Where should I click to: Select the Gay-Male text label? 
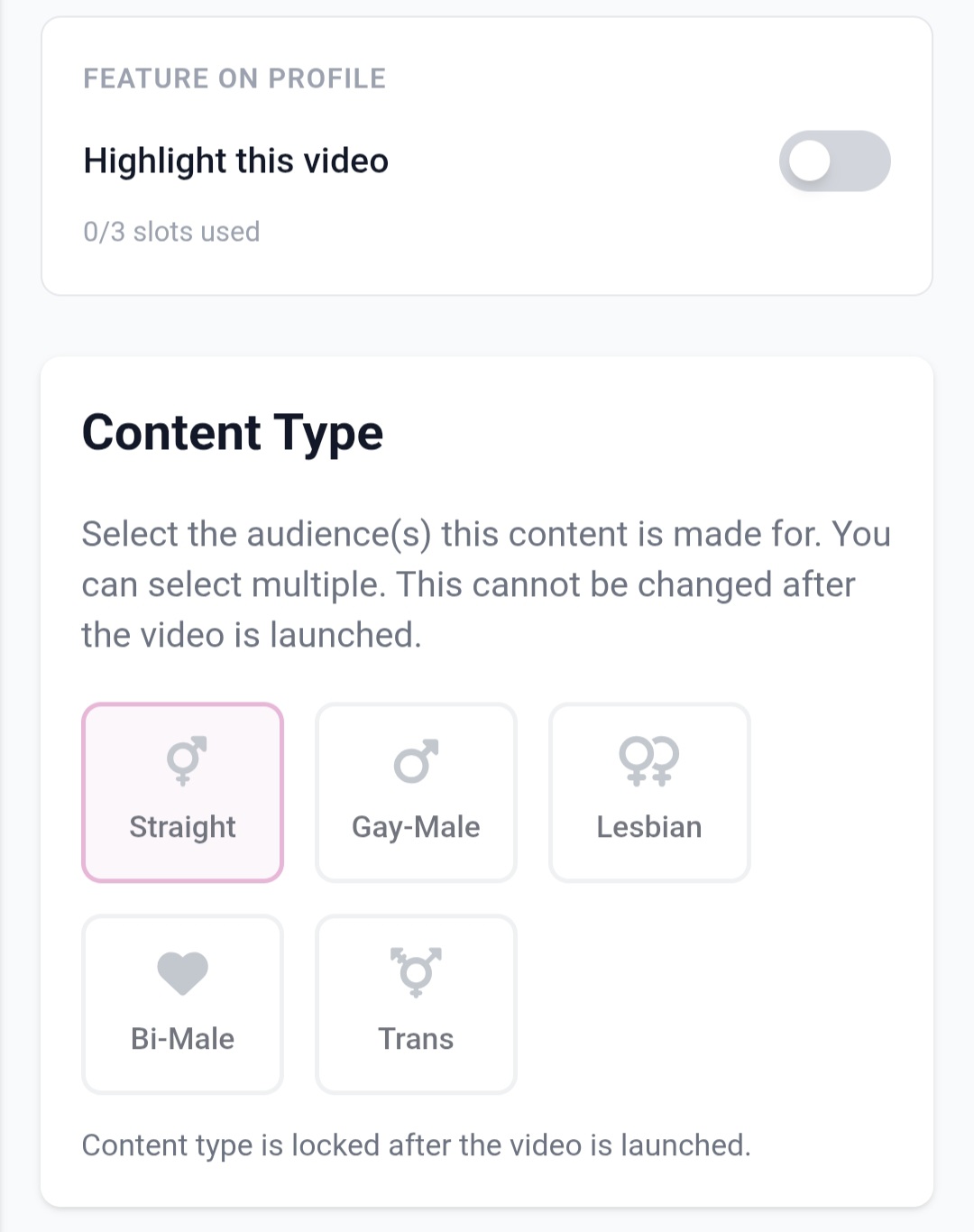pos(416,827)
